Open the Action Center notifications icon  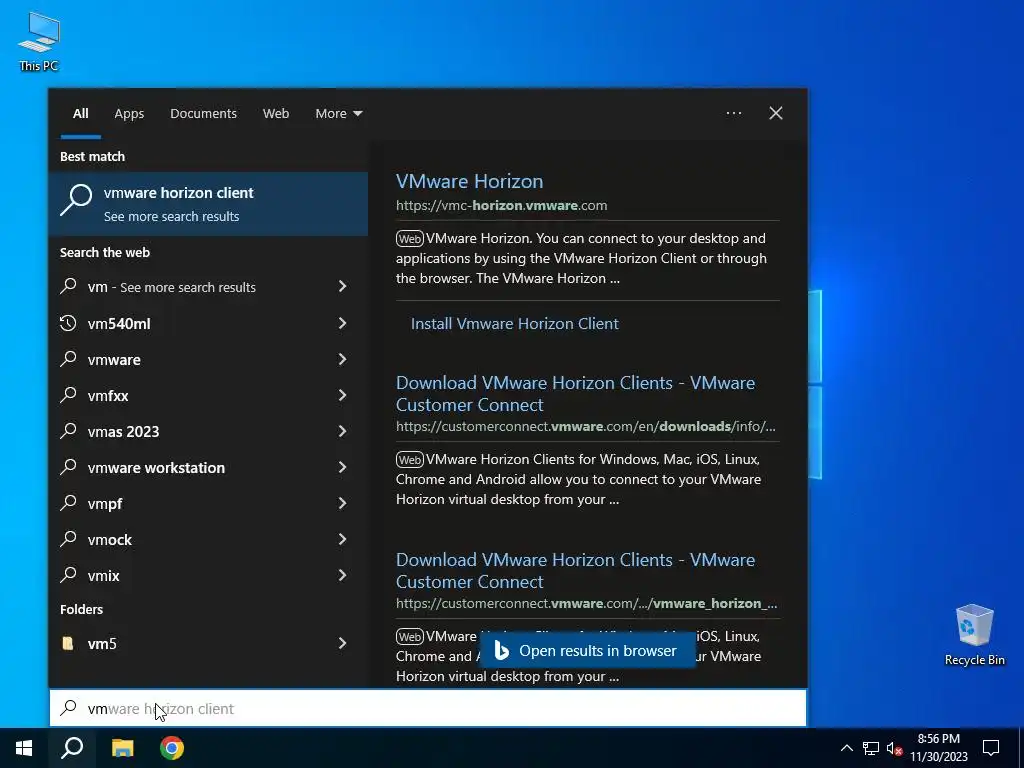pyautogui.click(x=991, y=748)
